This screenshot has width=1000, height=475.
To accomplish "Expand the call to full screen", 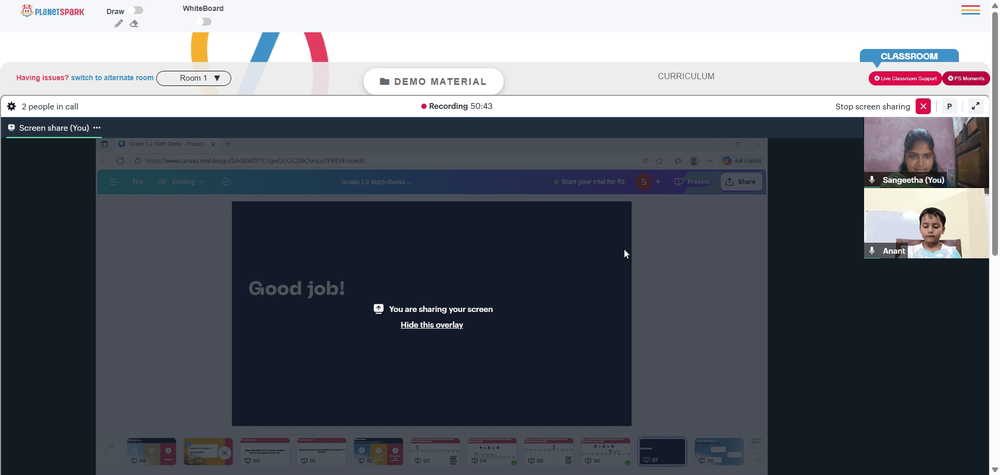I will pyautogui.click(x=975, y=106).
